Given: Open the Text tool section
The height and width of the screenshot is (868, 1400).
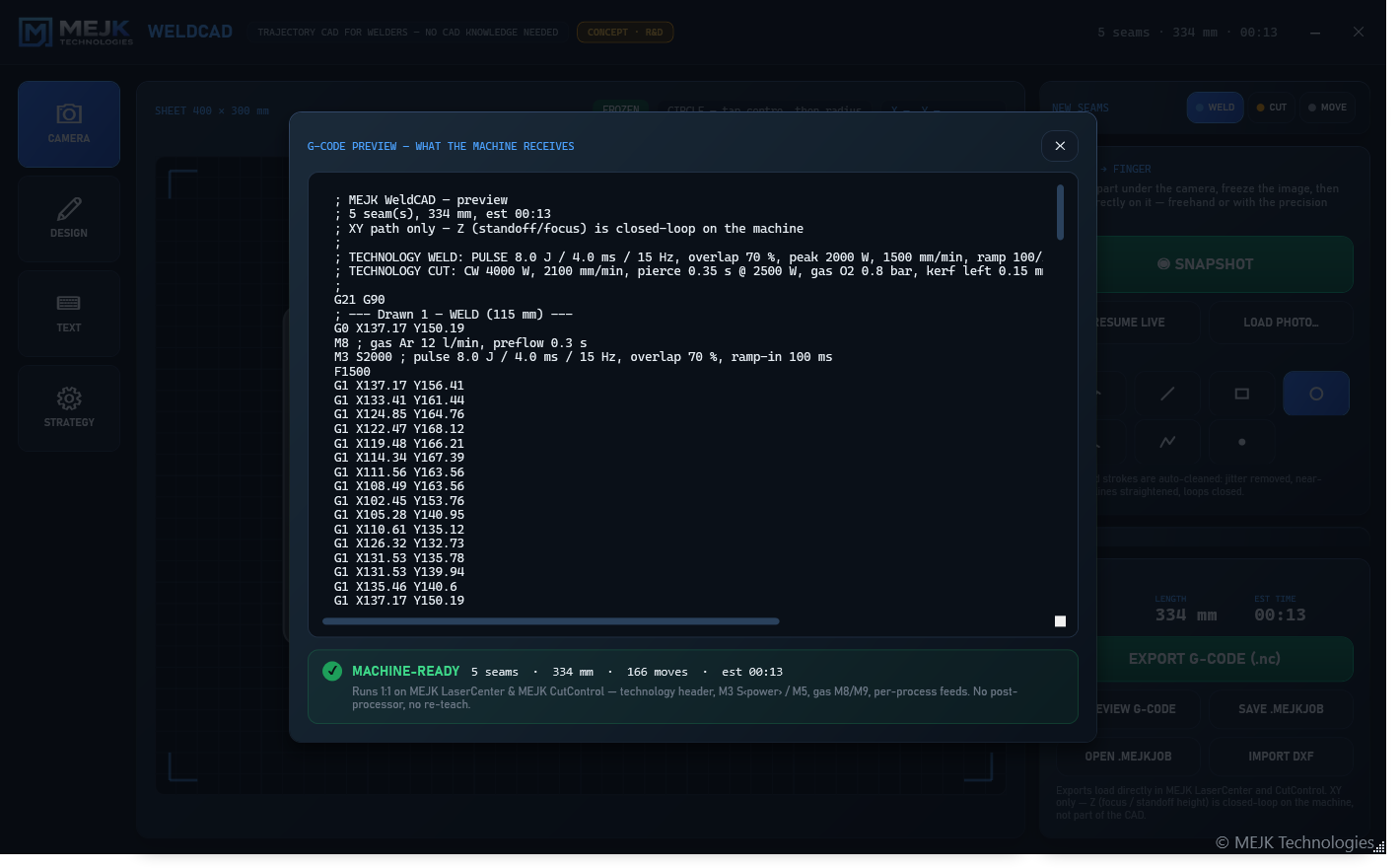Looking at the screenshot, I should tap(69, 314).
